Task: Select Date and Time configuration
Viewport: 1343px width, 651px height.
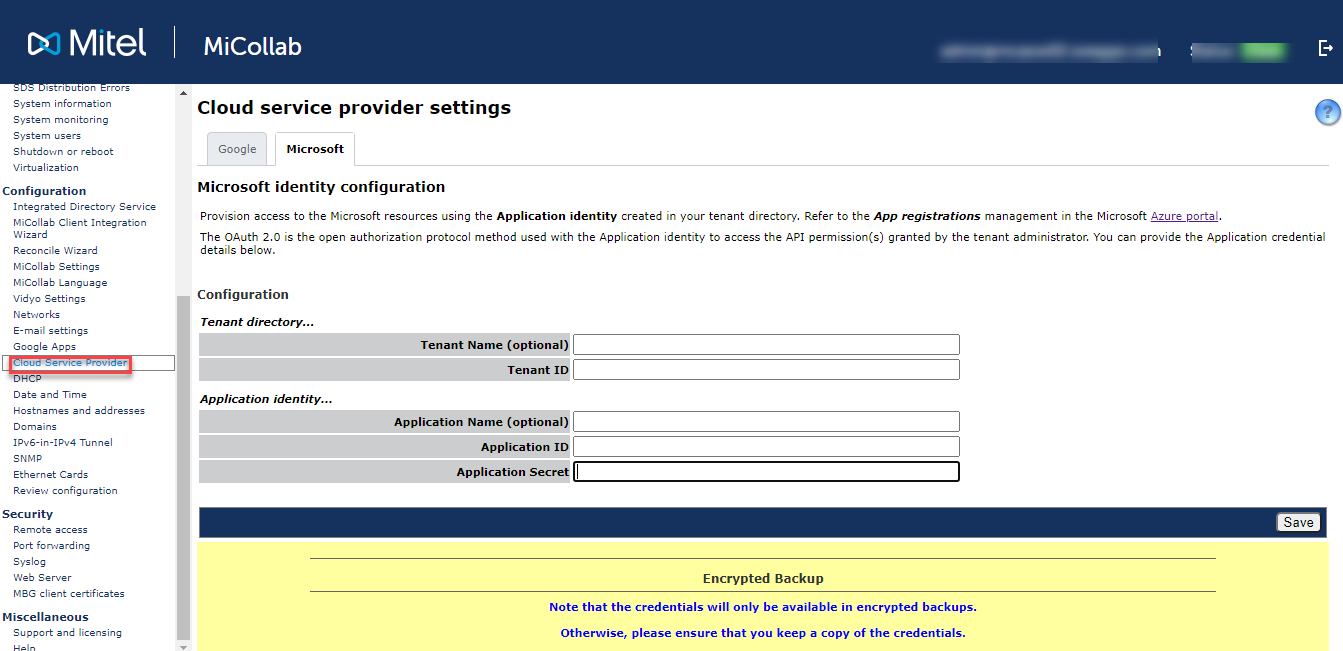Action: (49, 394)
